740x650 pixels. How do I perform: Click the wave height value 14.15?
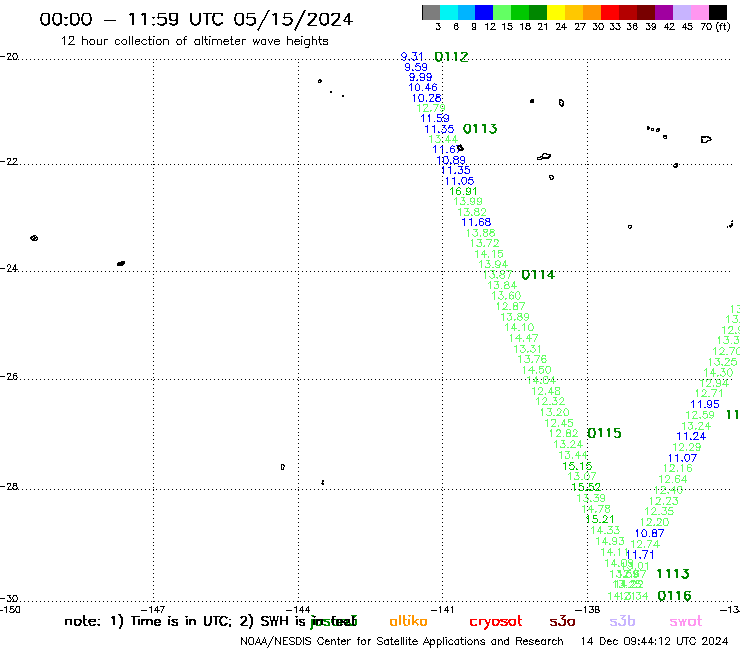coord(489,254)
